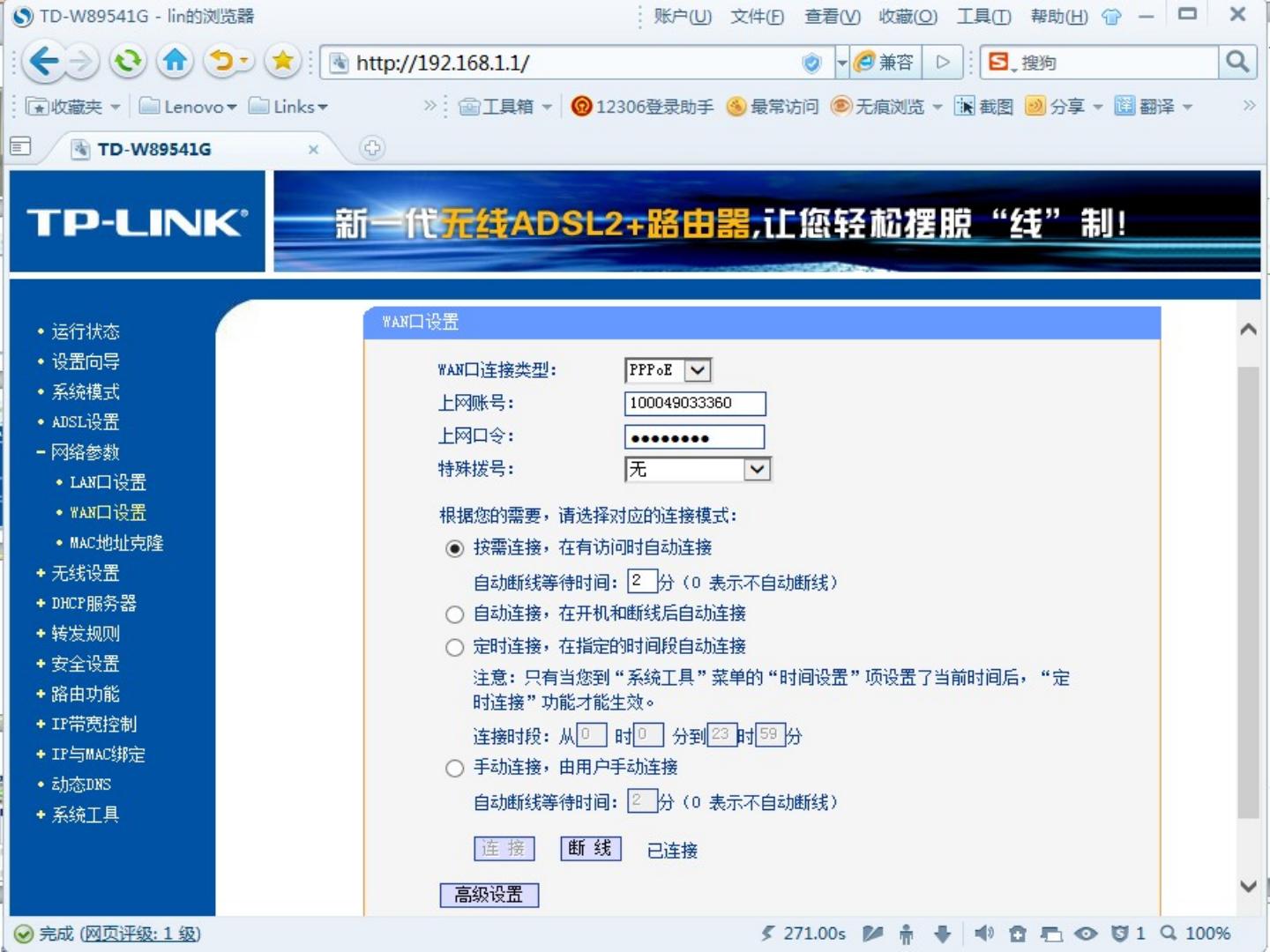Open the browser home page icon
The width and height of the screenshot is (1270, 952).
click(x=175, y=61)
